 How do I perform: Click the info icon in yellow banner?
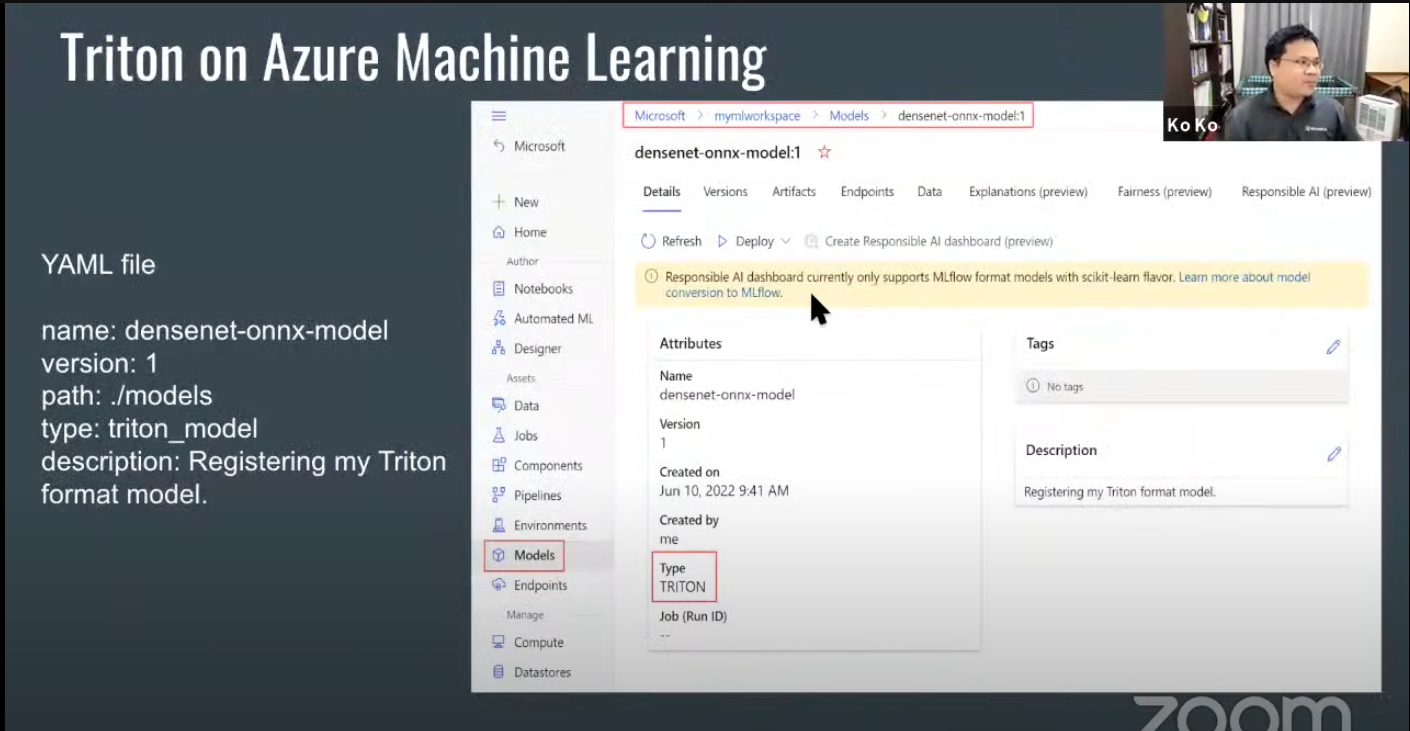point(651,277)
